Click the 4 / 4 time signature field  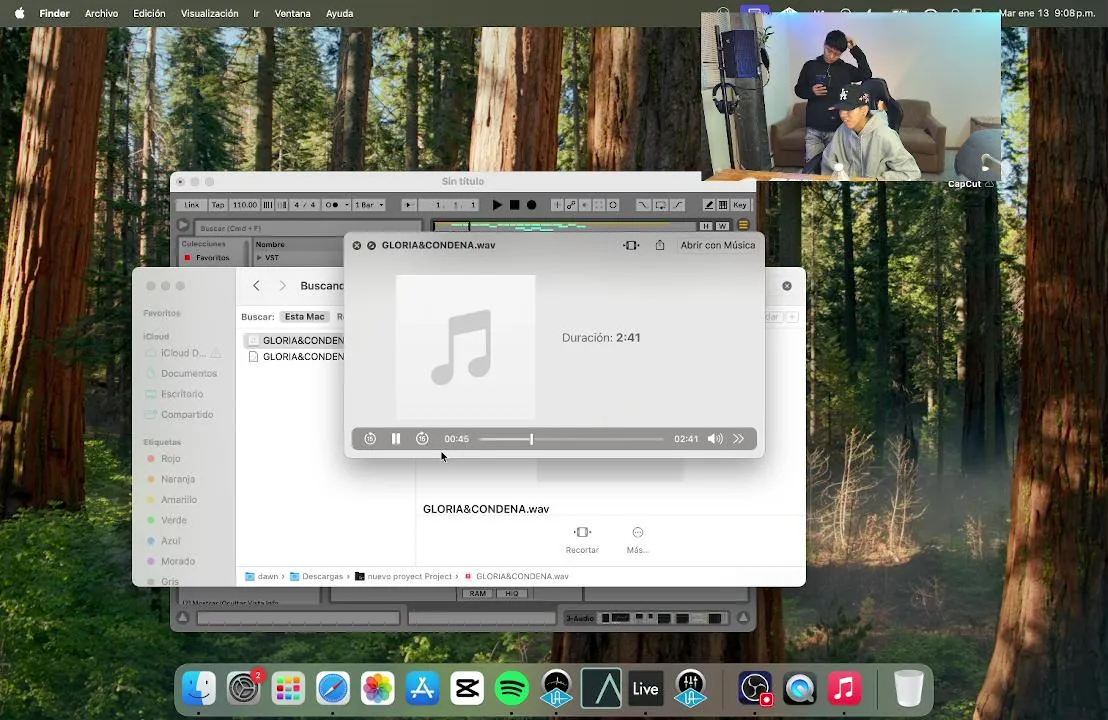[305, 205]
